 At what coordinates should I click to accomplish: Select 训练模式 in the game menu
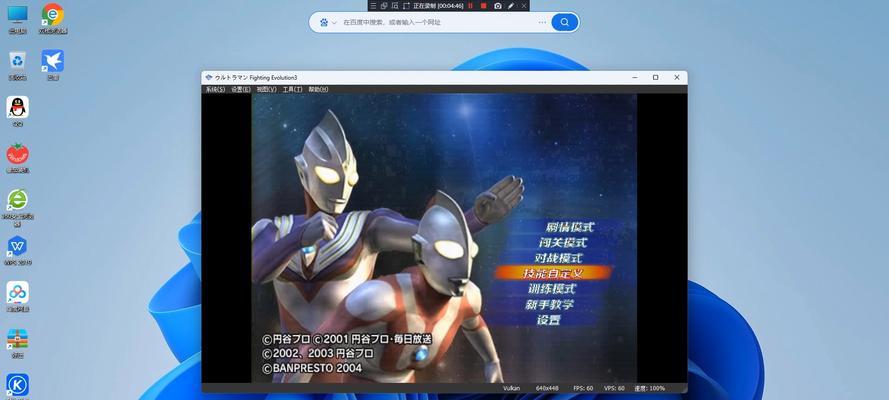552,288
